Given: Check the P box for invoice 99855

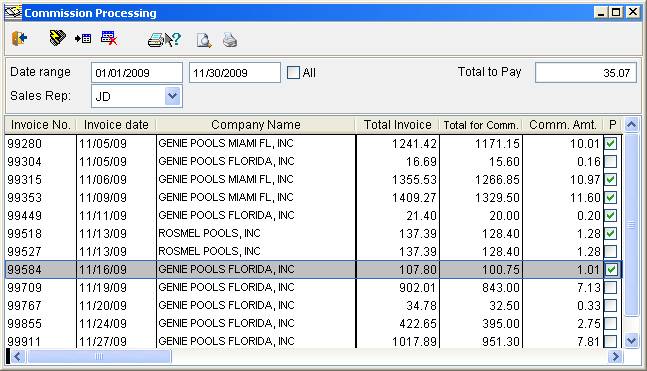Looking at the screenshot, I should pos(611,323).
